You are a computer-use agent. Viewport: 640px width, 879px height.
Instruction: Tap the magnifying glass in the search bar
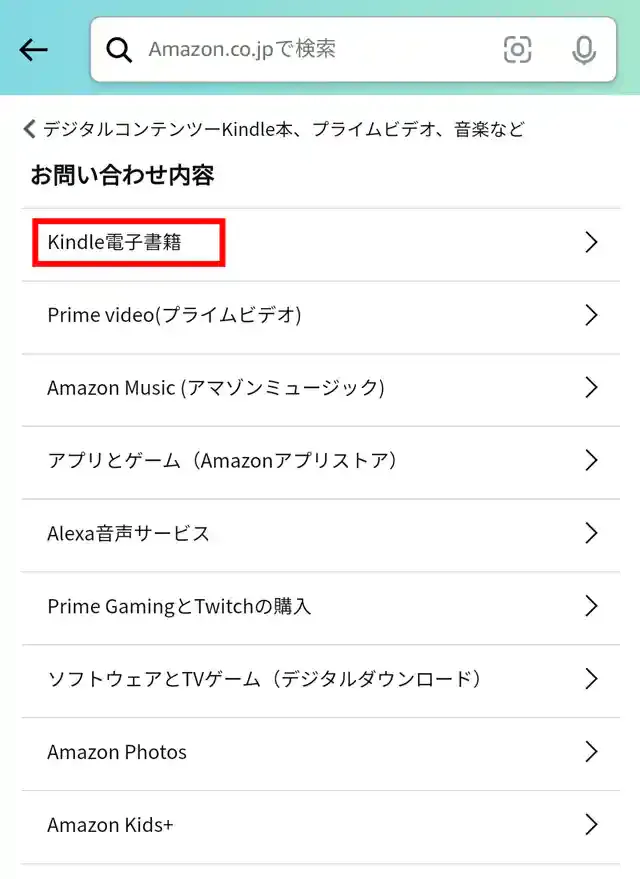click(119, 50)
